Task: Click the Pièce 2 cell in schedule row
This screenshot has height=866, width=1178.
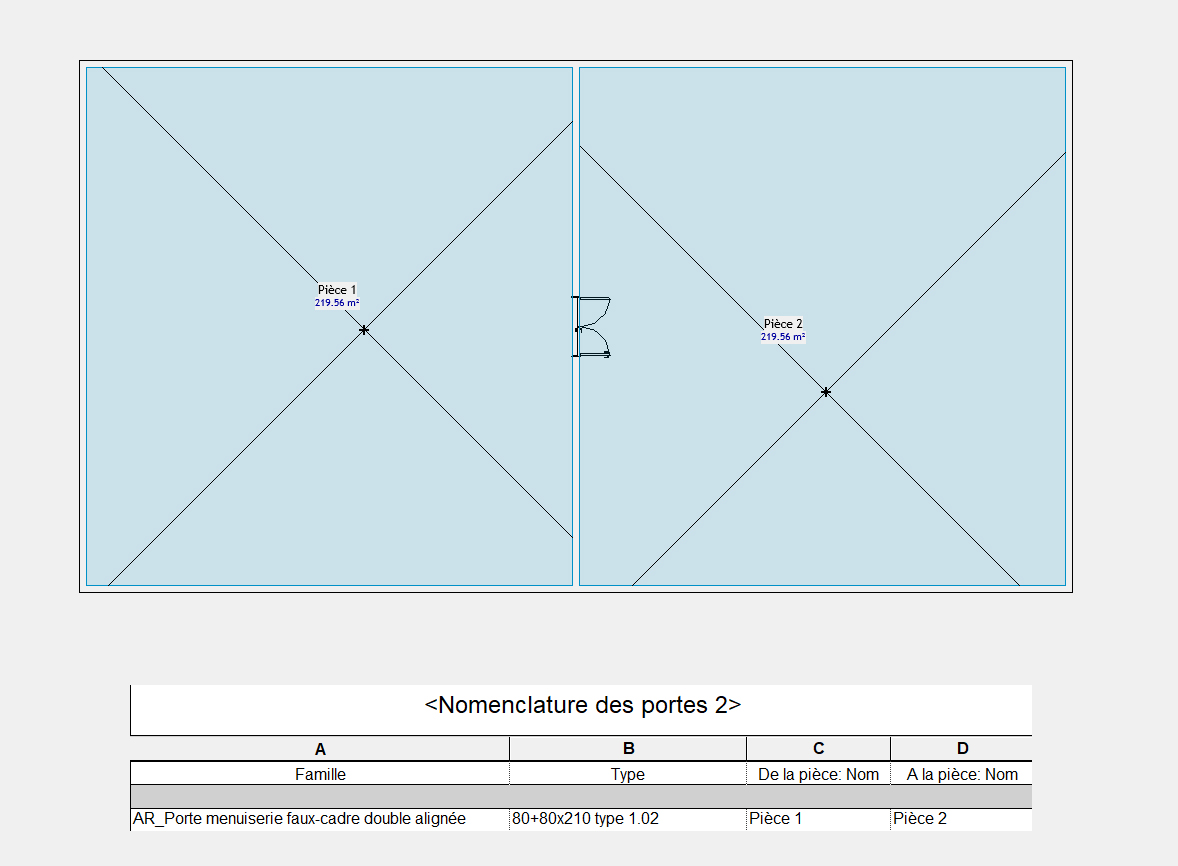Action: click(x=920, y=819)
